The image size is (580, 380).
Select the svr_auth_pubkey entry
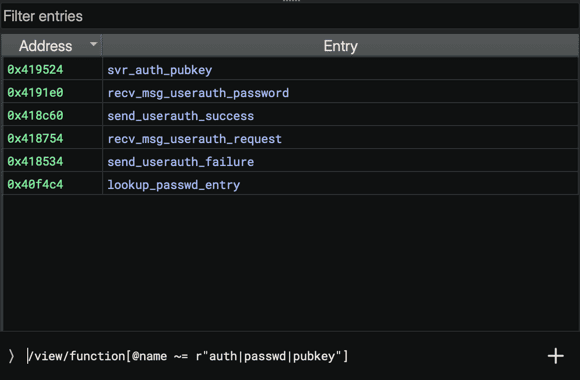click(x=160, y=70)
